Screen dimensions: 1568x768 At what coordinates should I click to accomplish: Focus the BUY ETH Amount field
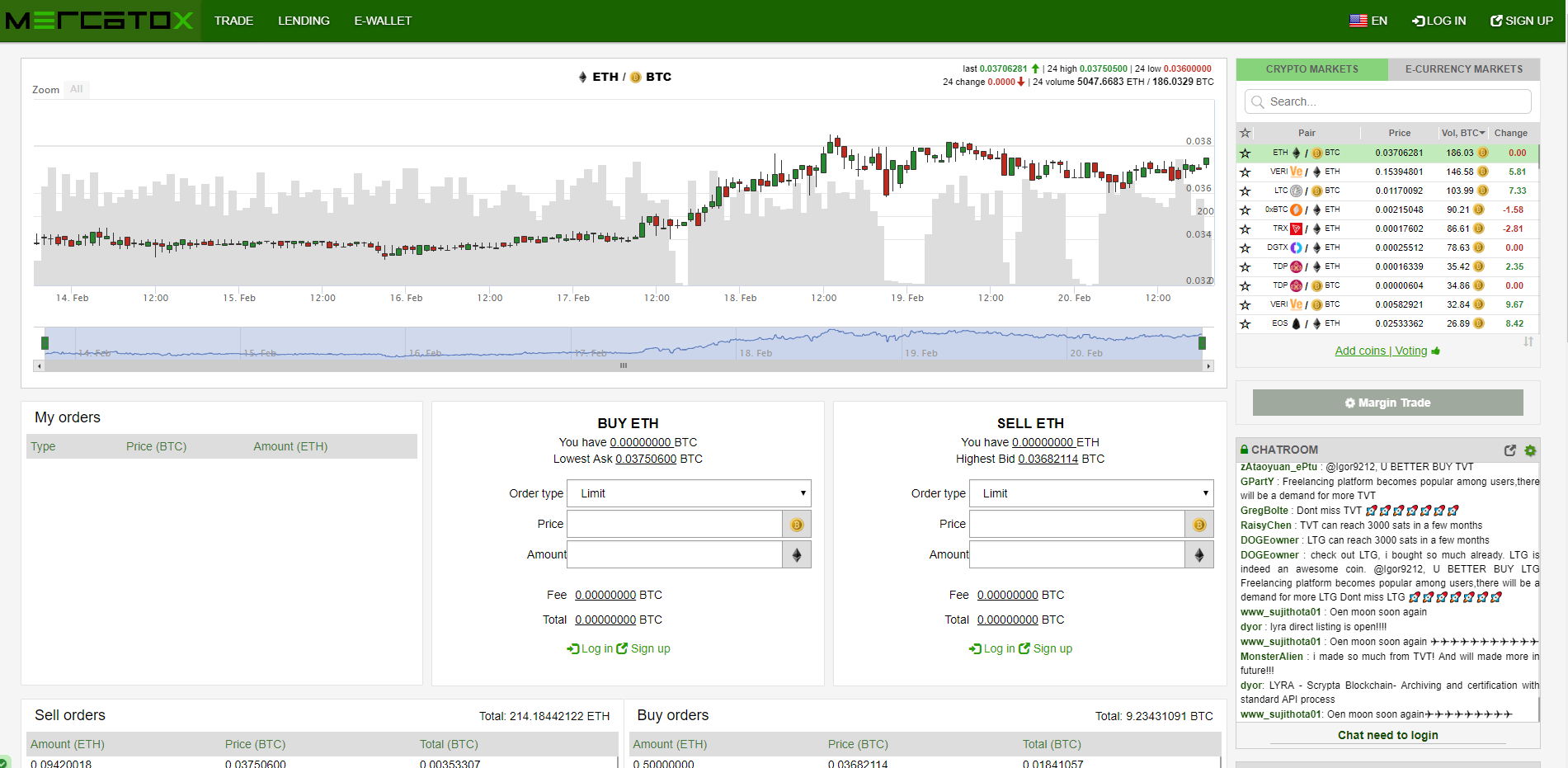pyautogui.click(x=675, y=554)
